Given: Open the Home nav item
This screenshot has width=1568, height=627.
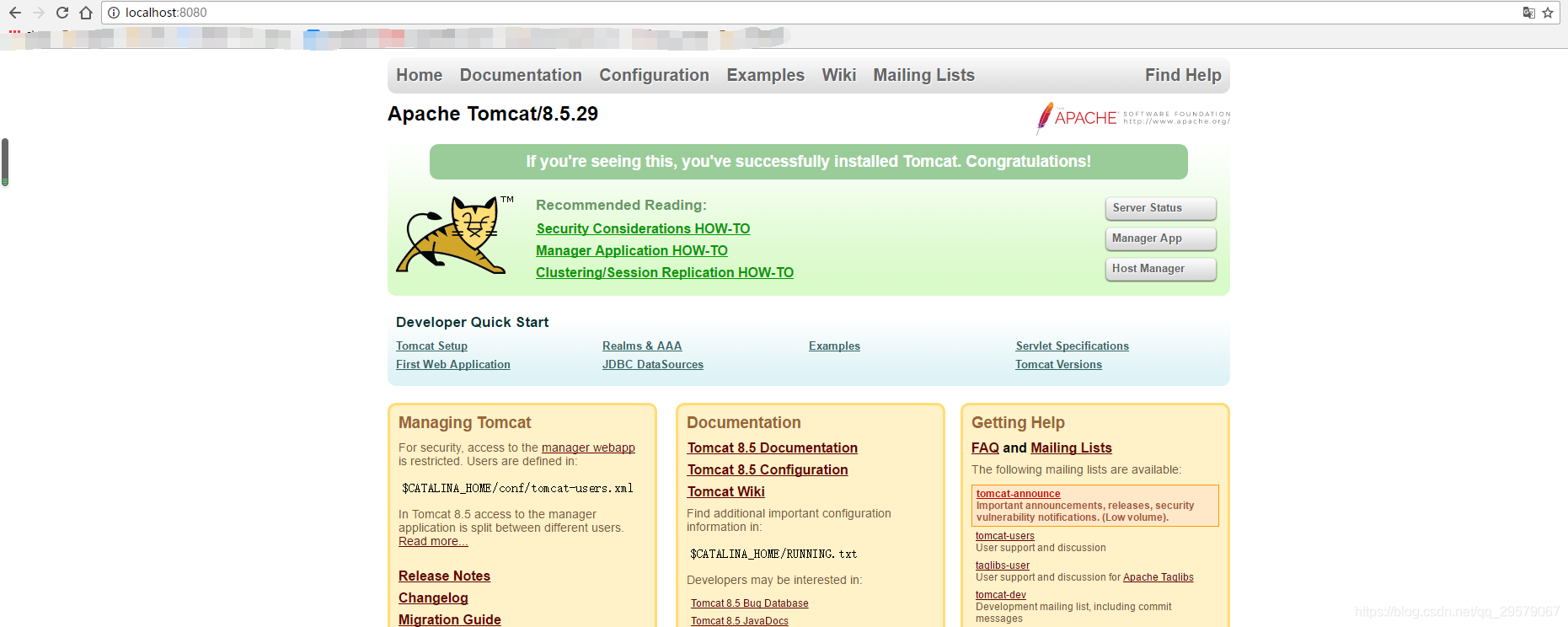Looking at the screenshot, I should (x=419, y=75).
